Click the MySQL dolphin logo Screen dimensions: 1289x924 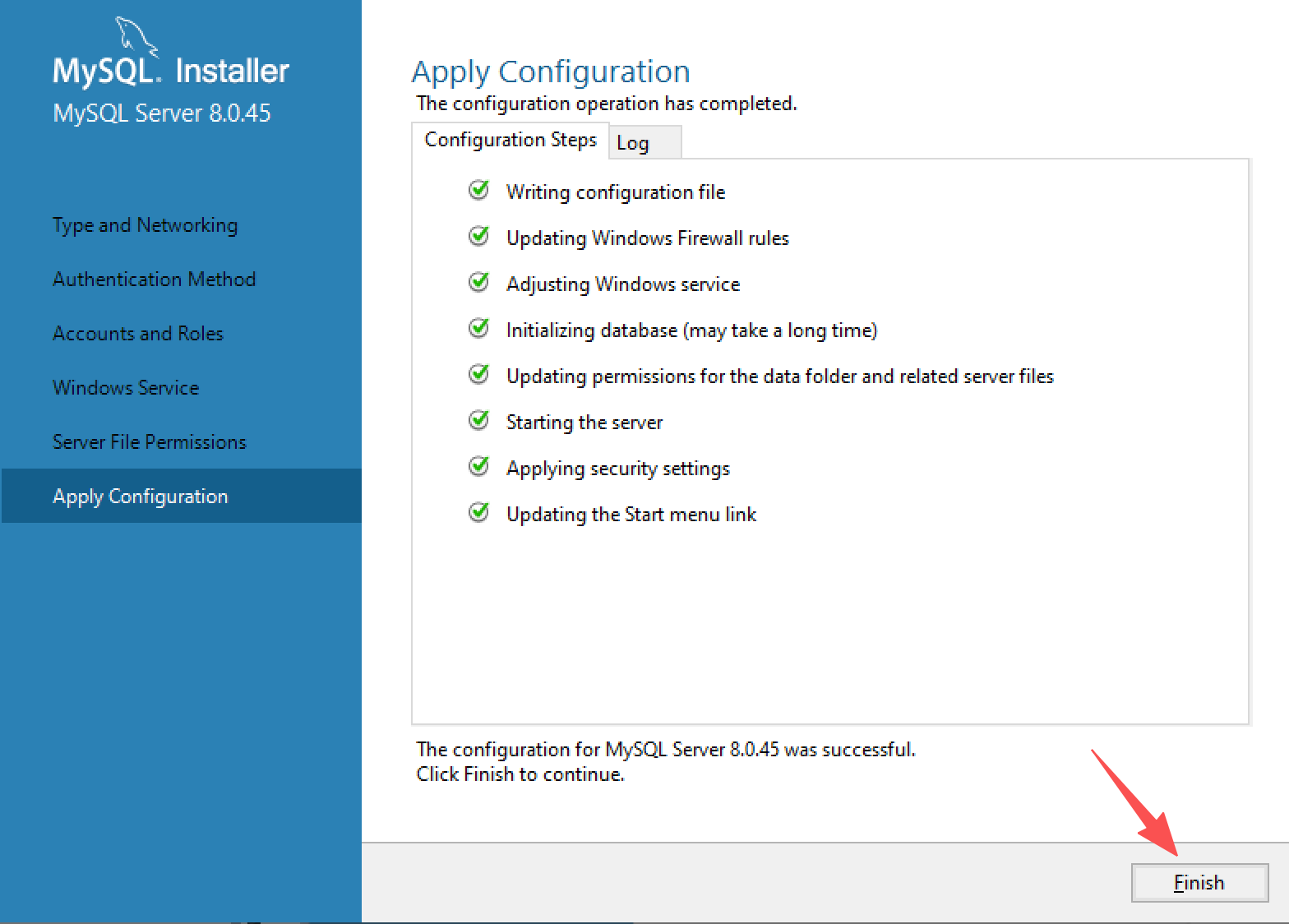click(x=136, y=36)
